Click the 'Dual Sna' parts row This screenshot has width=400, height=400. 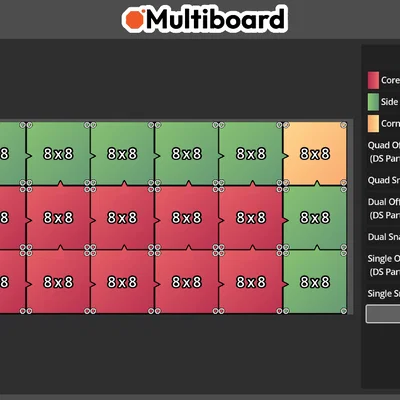383,237
